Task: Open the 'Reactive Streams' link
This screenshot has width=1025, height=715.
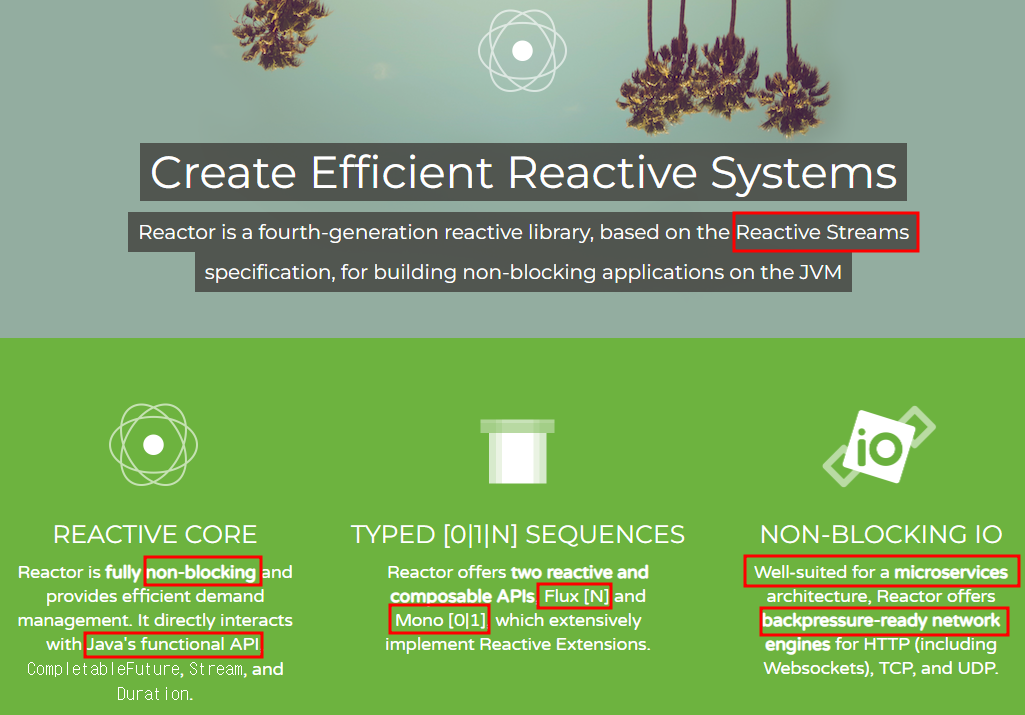Action: [x=822, y=232]
